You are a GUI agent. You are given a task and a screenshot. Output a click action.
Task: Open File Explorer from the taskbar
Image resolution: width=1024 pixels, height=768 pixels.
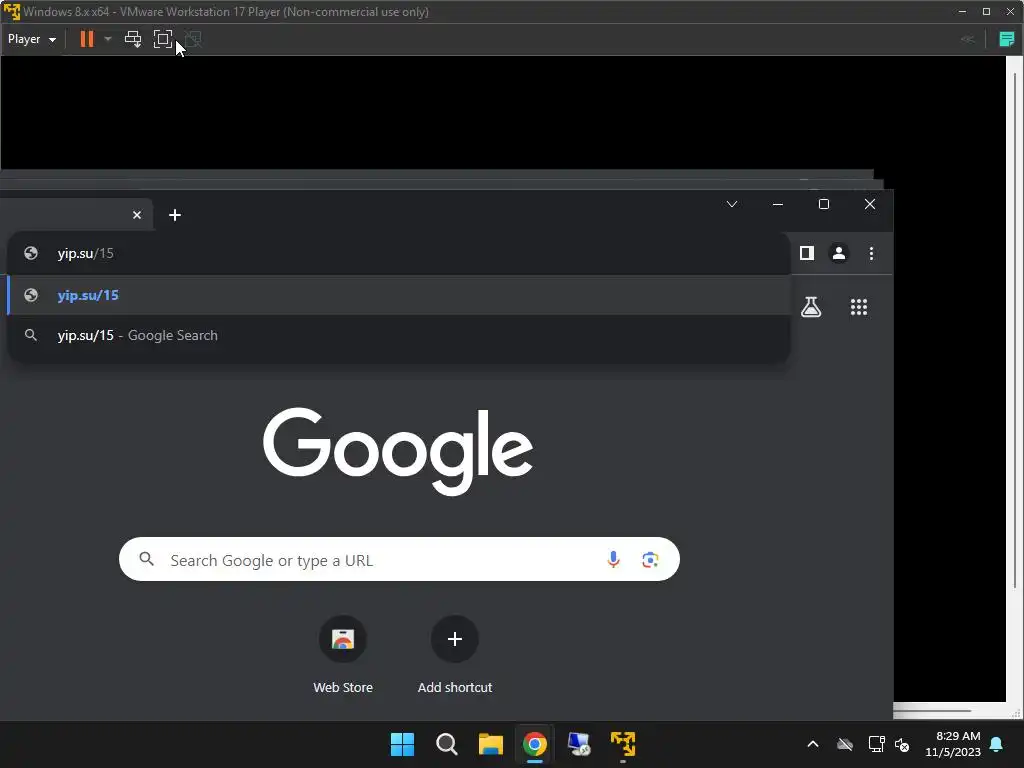(490, 744)
